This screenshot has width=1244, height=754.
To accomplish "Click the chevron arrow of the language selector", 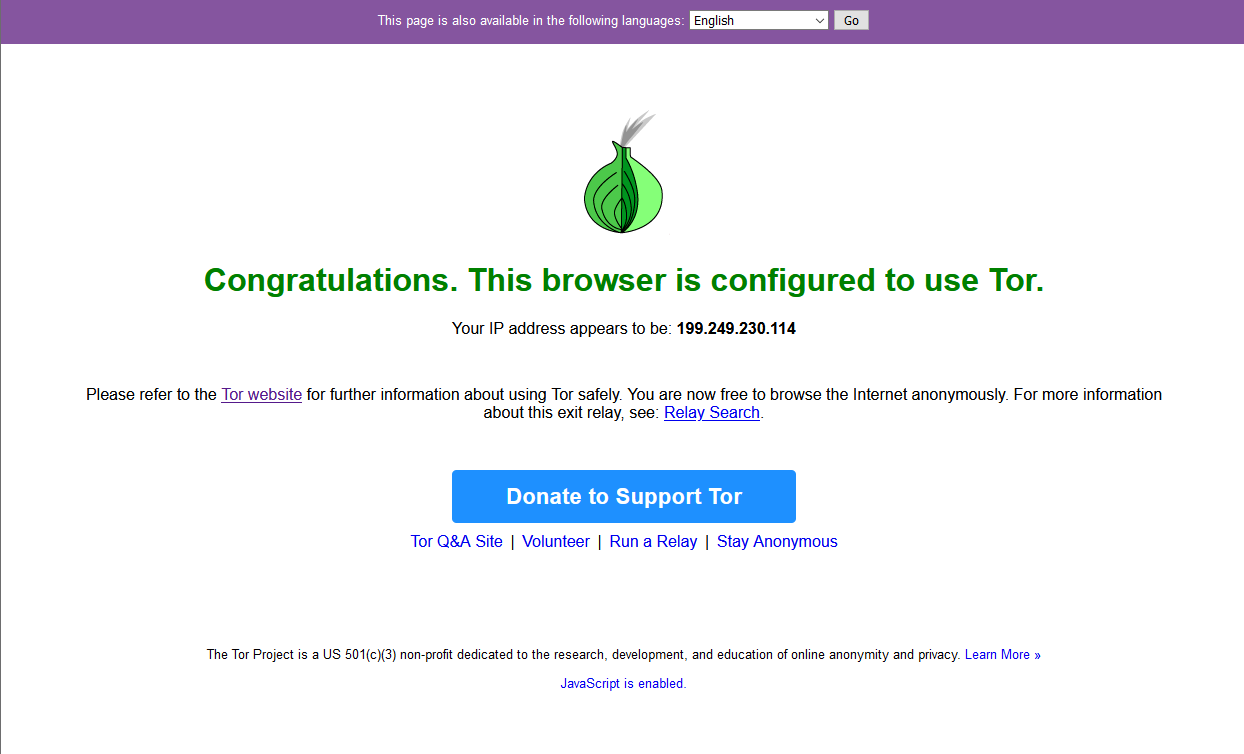I will pyautogui.click(x=820, y=20).
